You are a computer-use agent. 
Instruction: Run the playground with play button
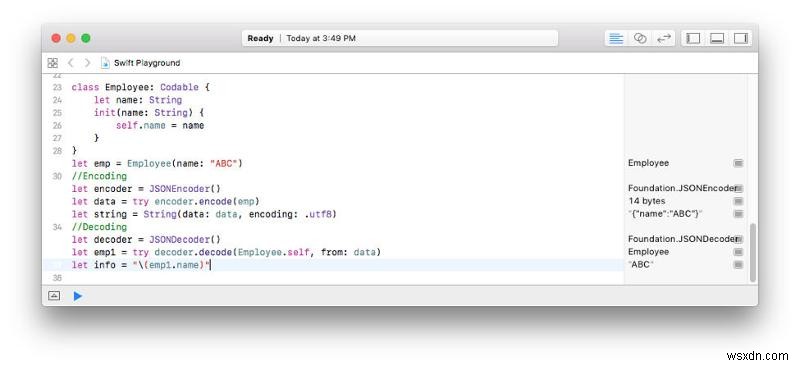point(78,296)
